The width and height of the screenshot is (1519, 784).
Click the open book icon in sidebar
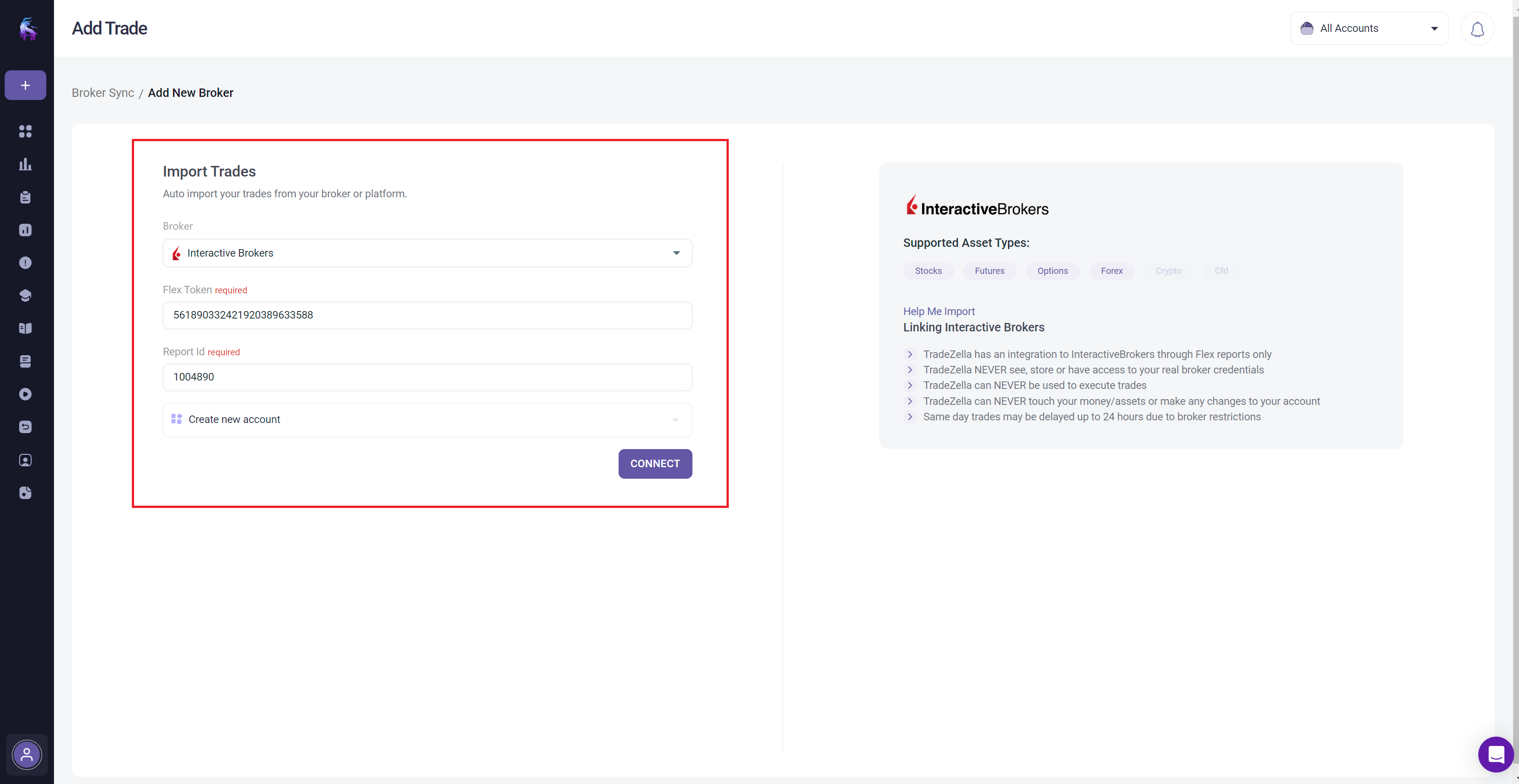pyautogui.click(x=25, y=328)
